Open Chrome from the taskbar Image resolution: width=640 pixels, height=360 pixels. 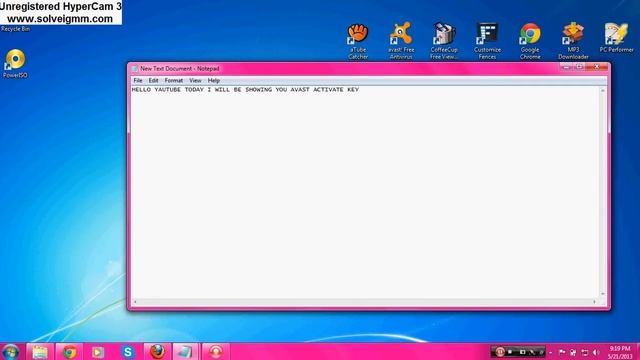tap(69, 352)
